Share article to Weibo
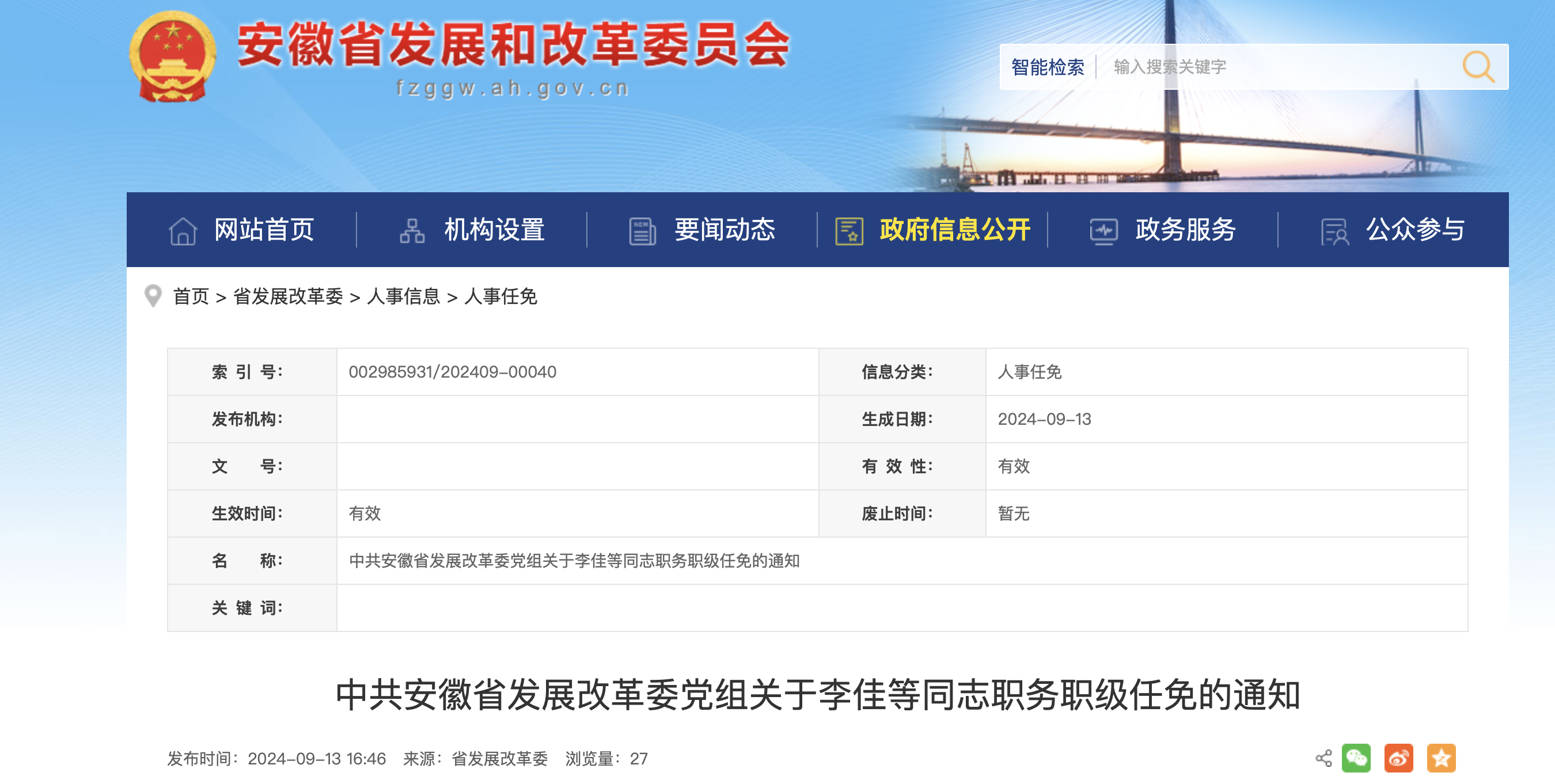The image size is (1555, 784). 1399,758
